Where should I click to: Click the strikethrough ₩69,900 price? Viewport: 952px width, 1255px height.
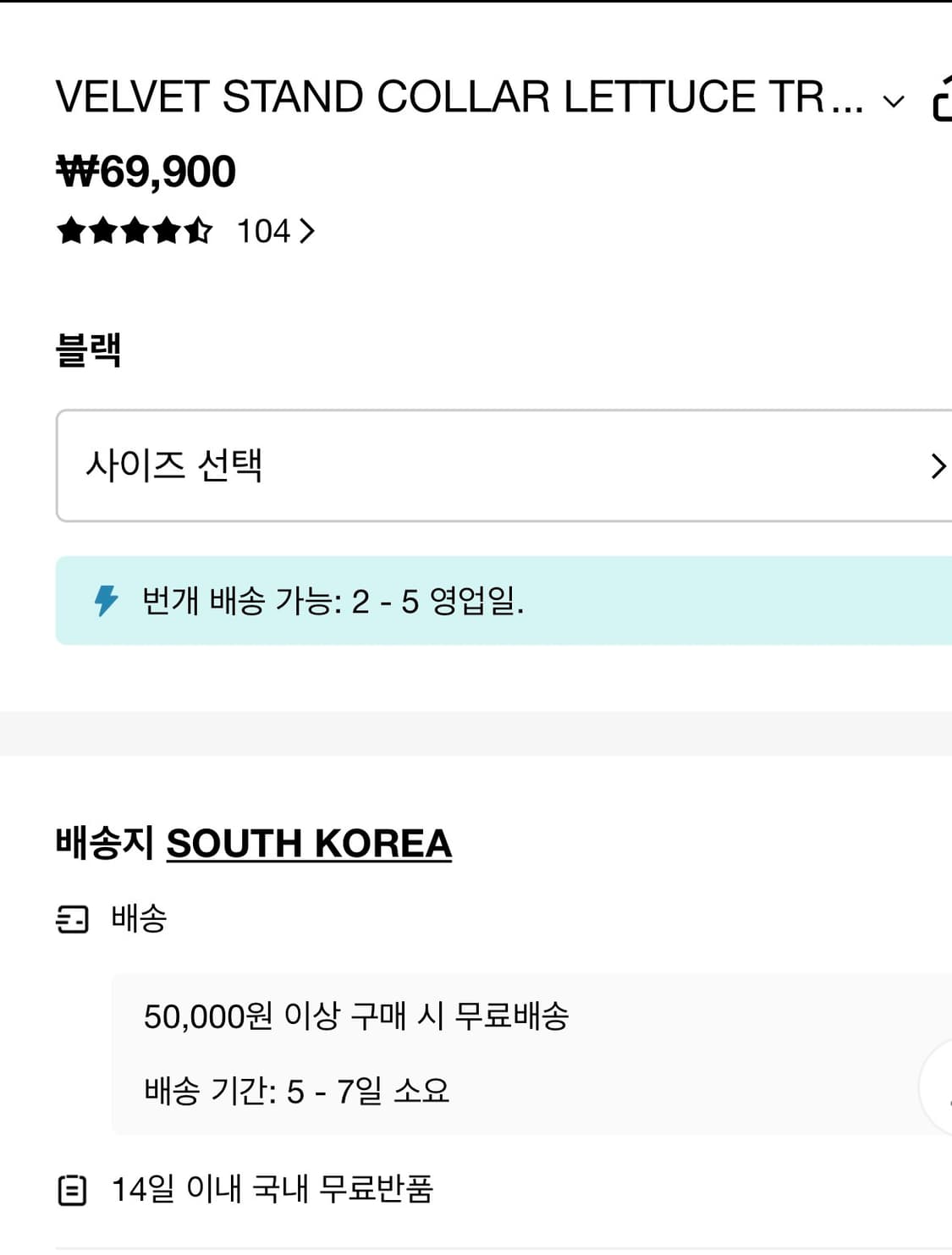(146, 171)
